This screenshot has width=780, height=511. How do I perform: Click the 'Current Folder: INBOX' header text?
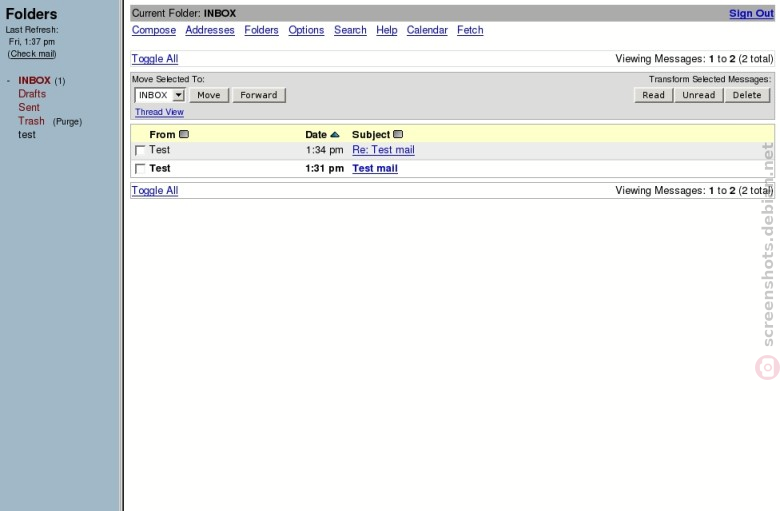pyautogui.click(x=184, y=13)
